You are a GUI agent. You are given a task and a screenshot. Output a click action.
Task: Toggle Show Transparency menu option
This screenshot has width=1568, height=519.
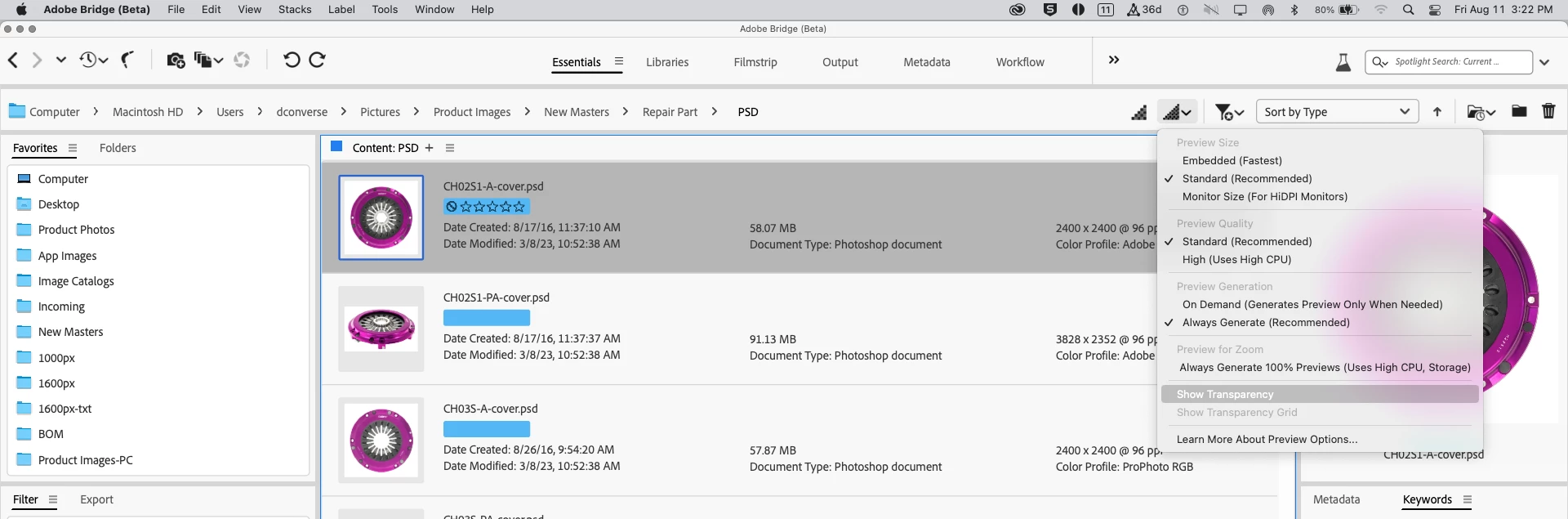tap(1320, 395)
